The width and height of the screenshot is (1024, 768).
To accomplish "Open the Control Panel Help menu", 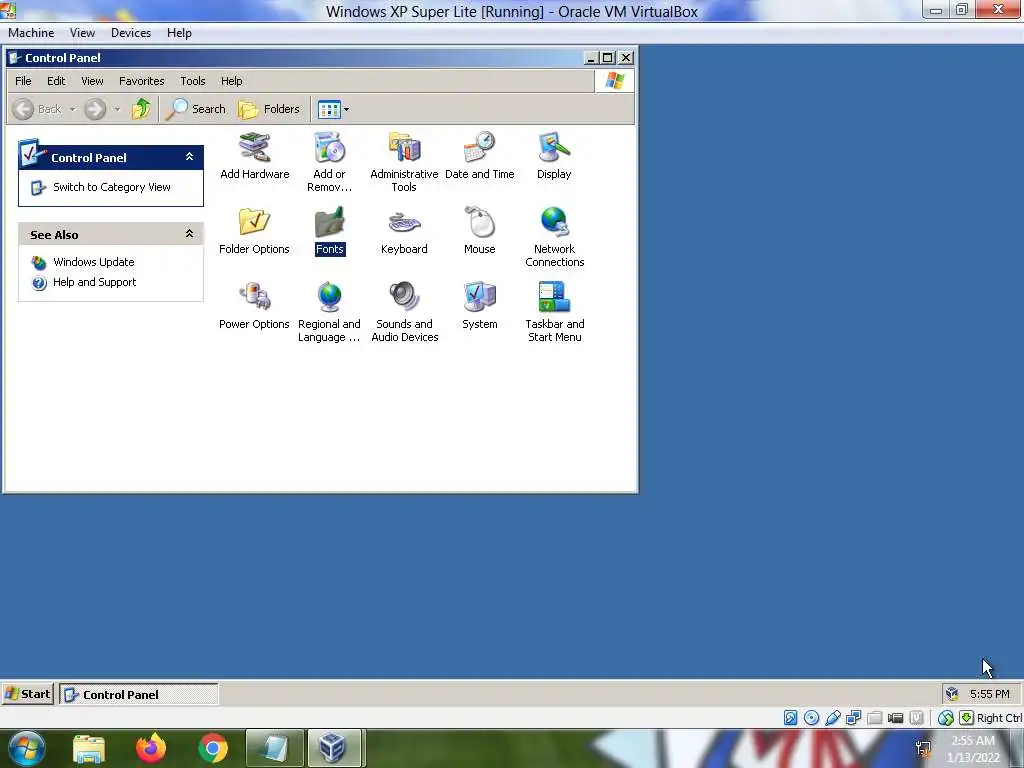I will 231,81.
